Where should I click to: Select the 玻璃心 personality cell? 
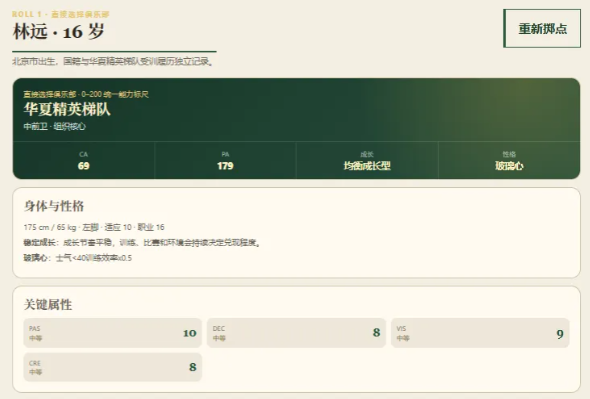[509, 161]
